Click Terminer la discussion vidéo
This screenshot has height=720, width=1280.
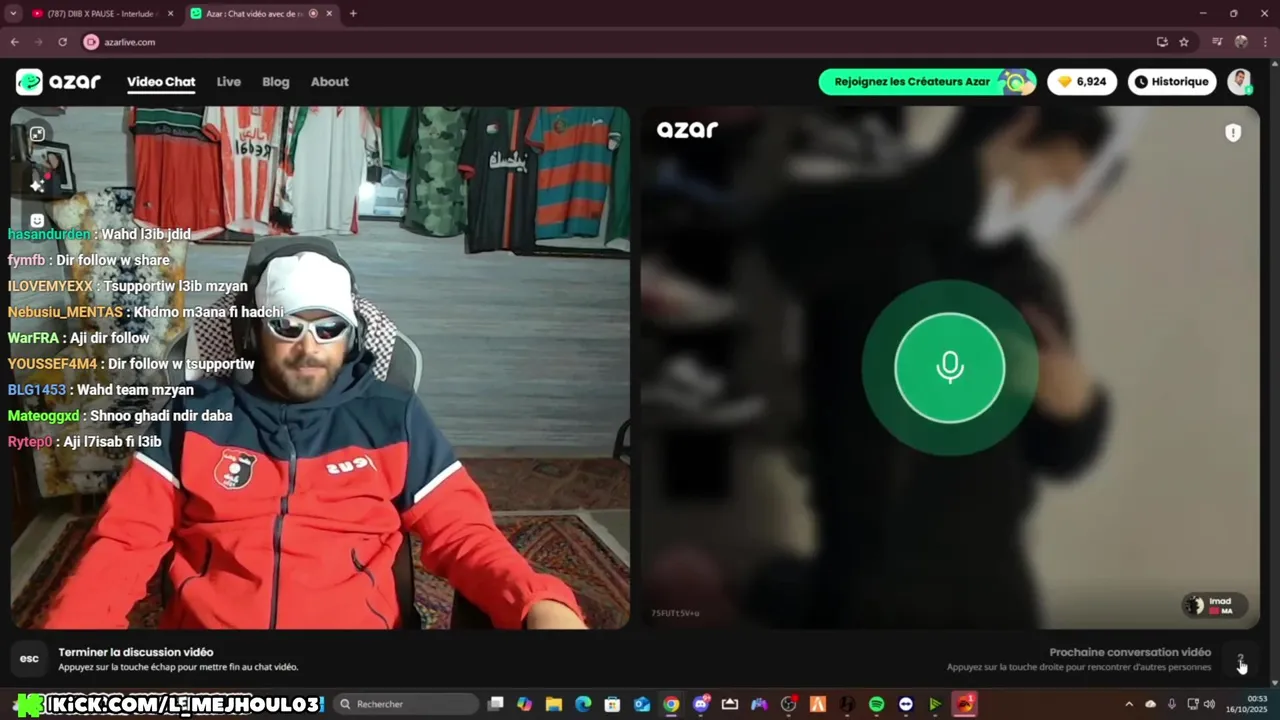pyautogui.click(x=136, y=652)
